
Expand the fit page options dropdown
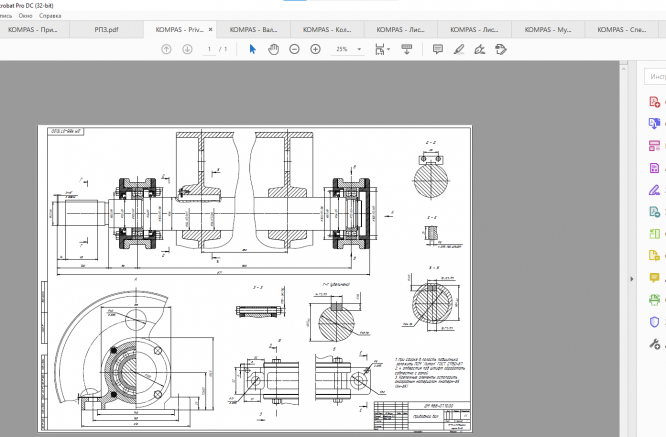coord(388,49)
